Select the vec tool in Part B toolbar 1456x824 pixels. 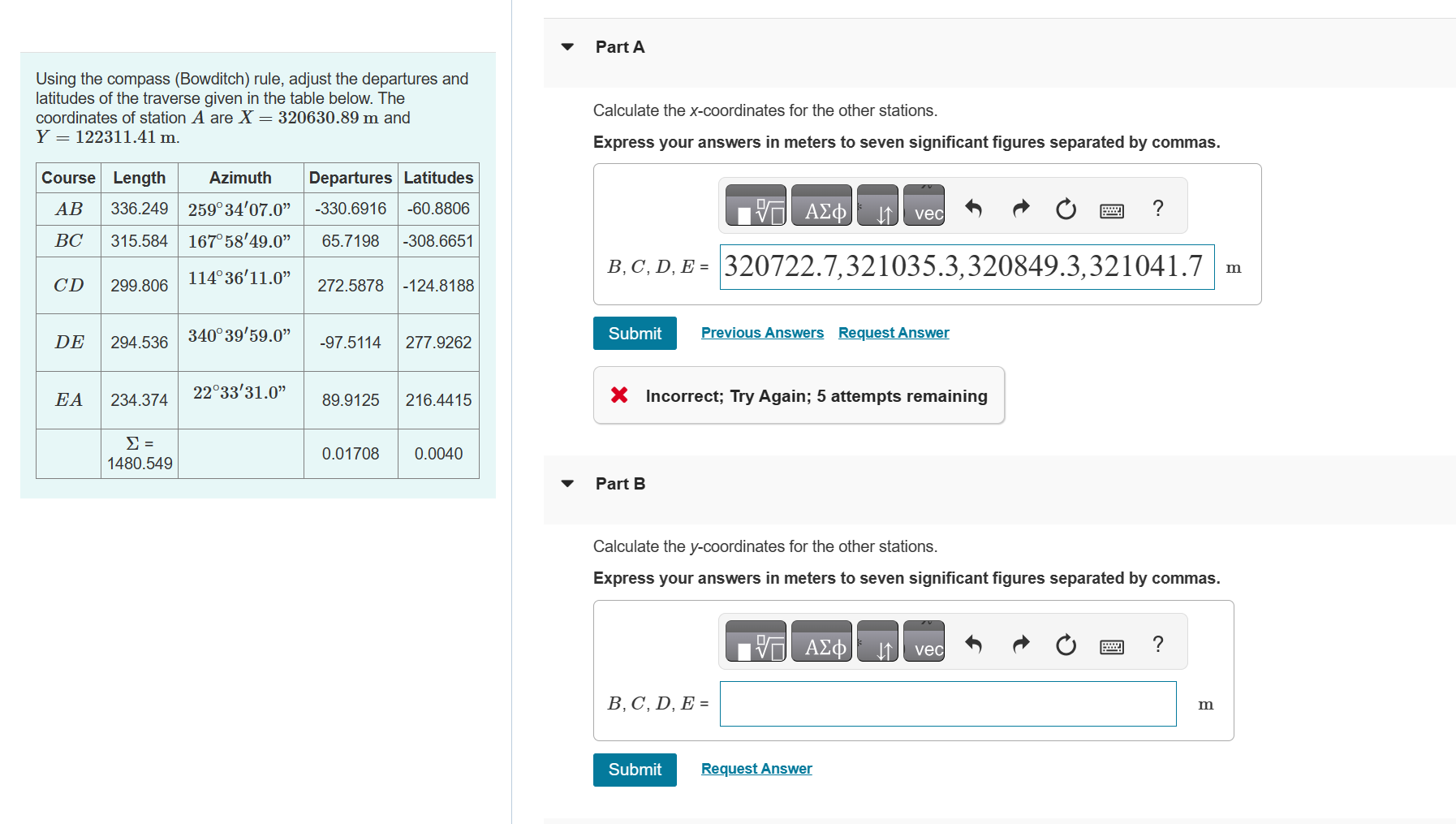point(924,643)
